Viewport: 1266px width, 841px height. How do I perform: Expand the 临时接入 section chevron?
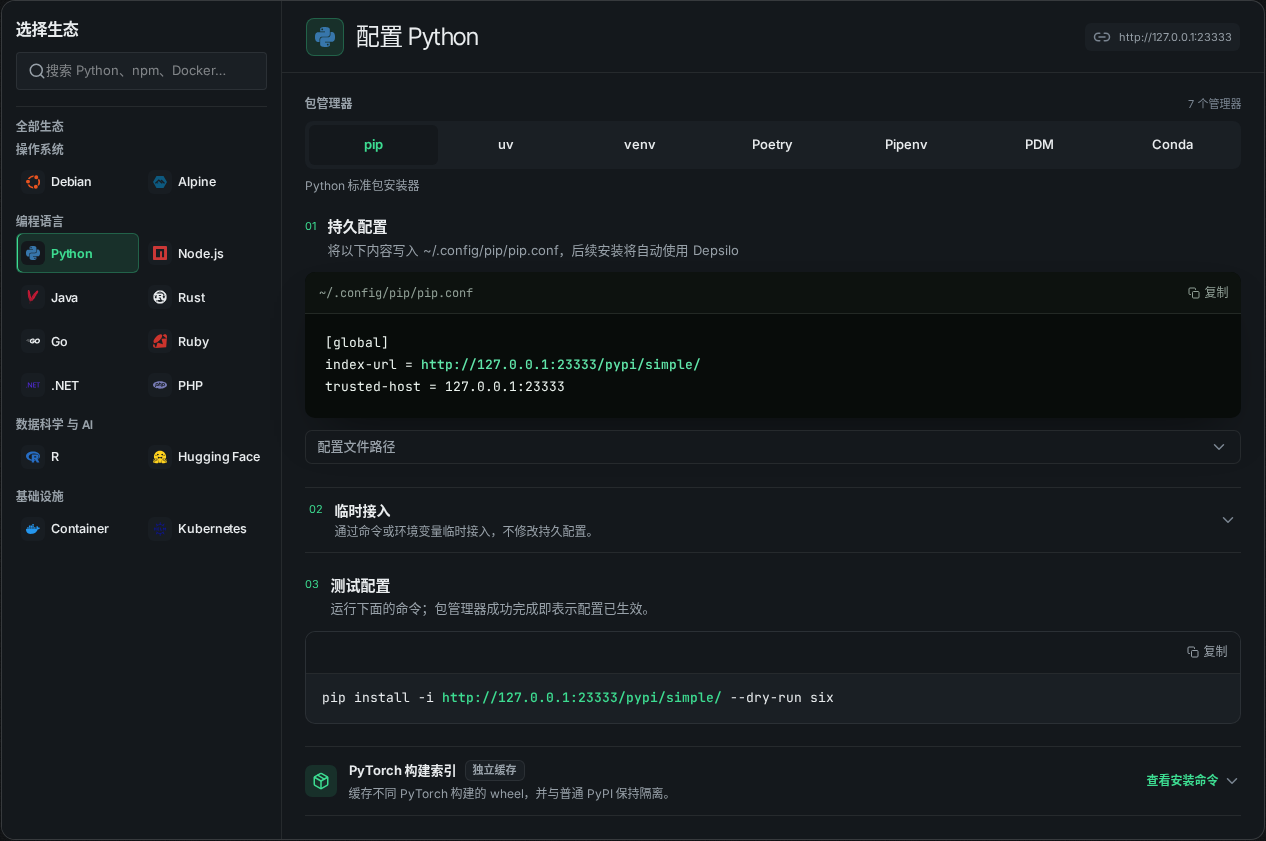1228,520
